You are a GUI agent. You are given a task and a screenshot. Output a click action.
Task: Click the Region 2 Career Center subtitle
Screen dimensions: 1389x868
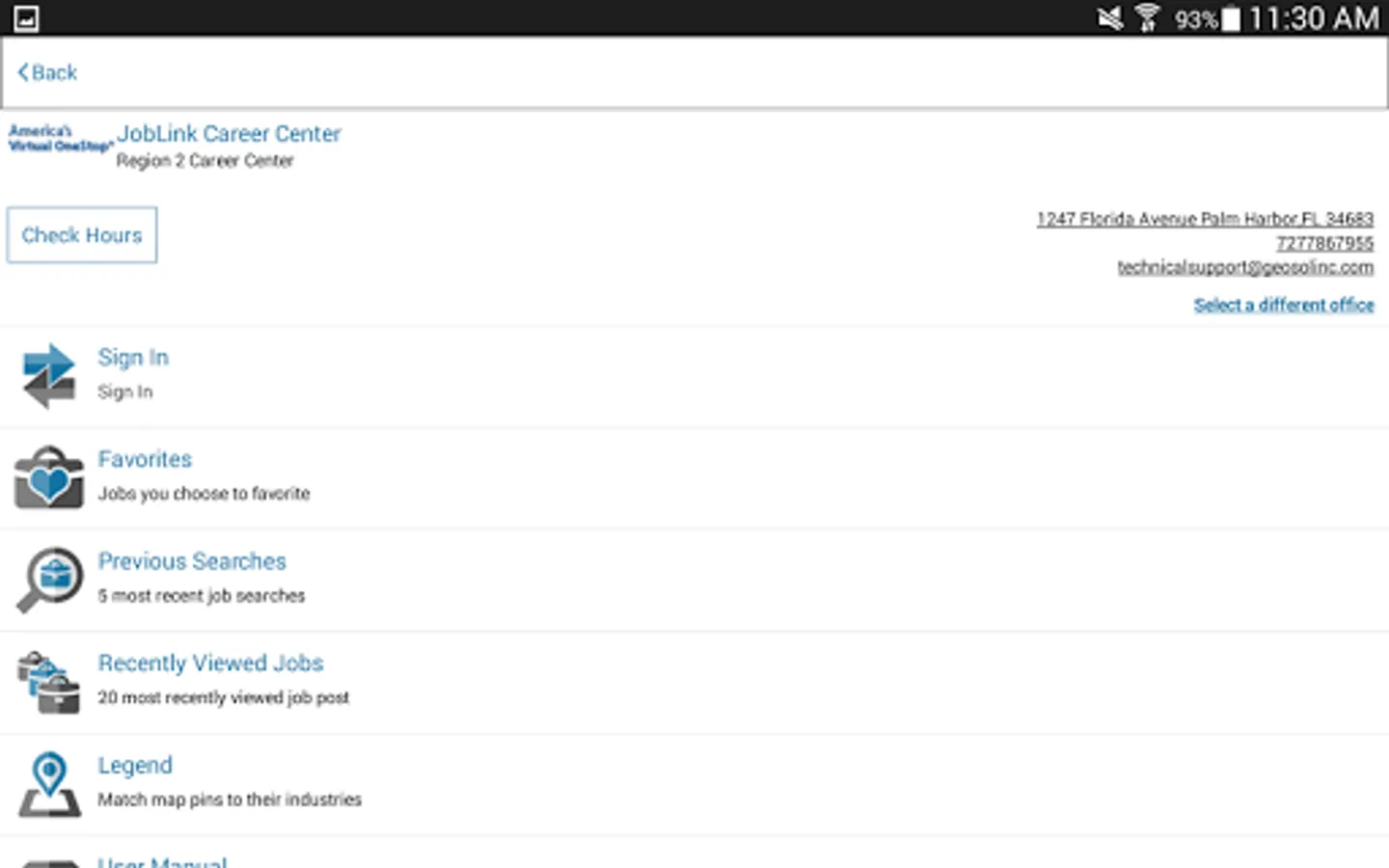point(204,161)
